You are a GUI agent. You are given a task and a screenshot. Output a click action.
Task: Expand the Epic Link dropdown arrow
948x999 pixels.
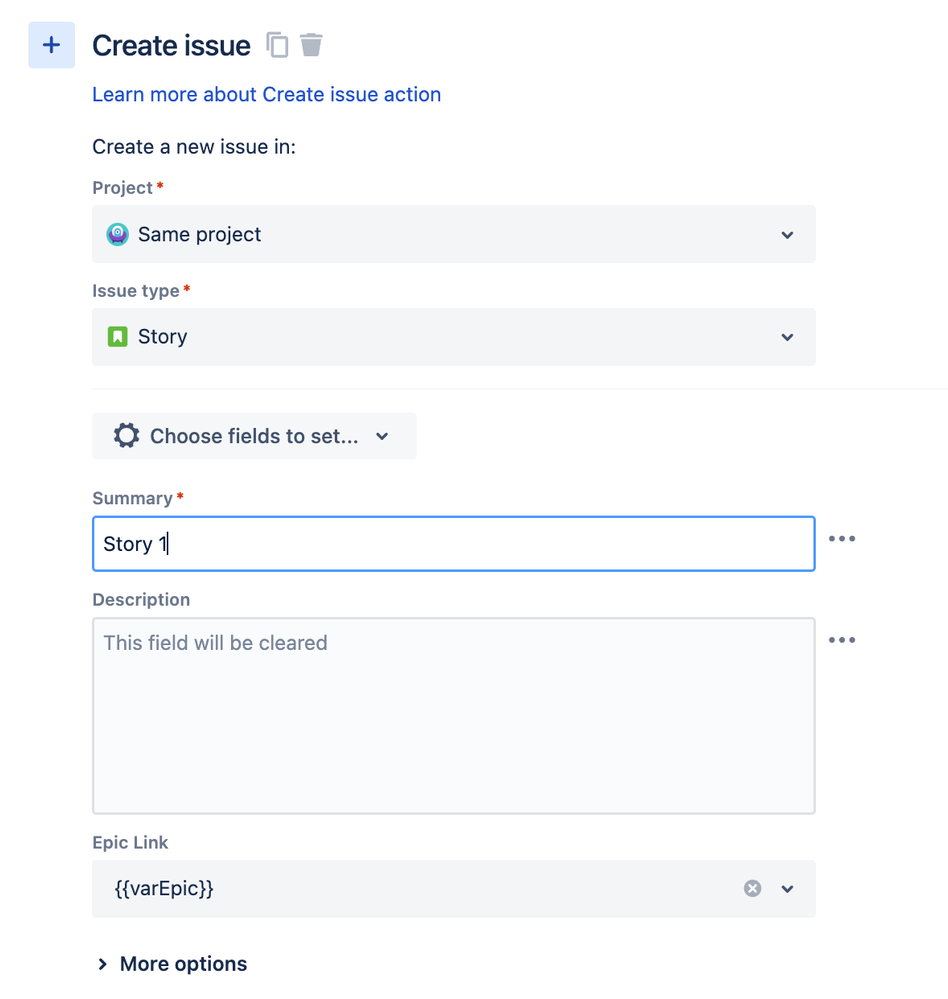tap(787, 889)
